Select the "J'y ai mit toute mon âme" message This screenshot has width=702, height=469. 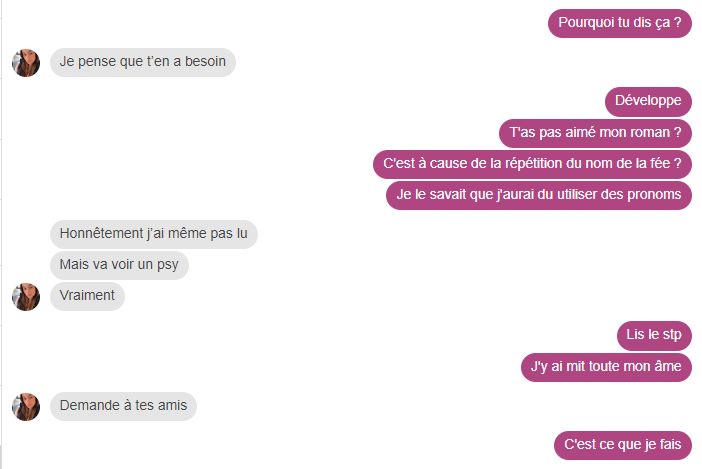[606, 367]
